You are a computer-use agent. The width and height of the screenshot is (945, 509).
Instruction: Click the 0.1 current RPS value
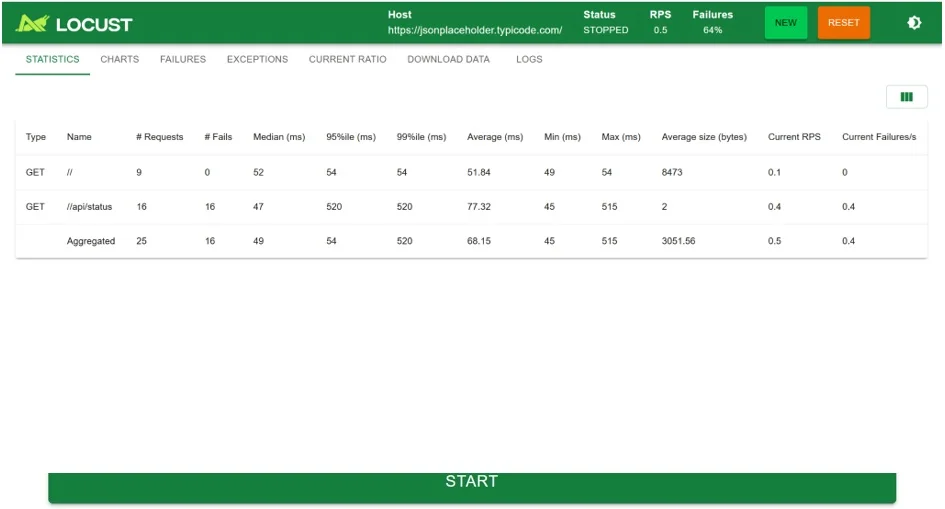(x=774, y=172)
